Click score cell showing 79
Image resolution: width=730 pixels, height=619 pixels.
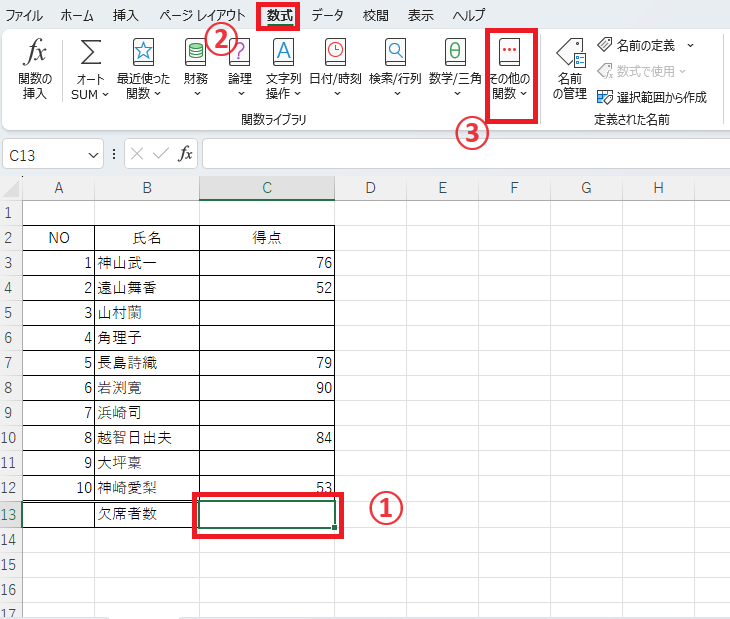tap(267, 363)
